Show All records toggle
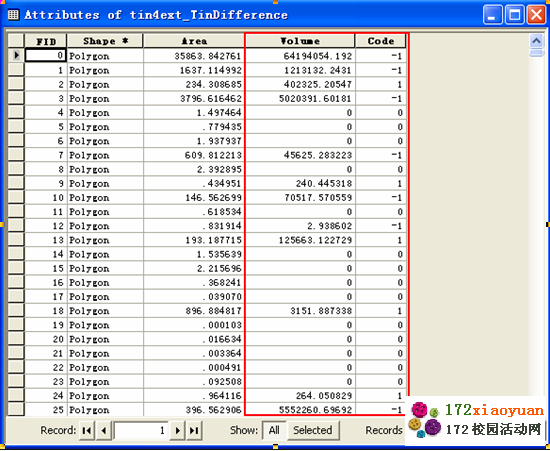Image resolution: width=550 pixels, height=451 pixels. 274,430
